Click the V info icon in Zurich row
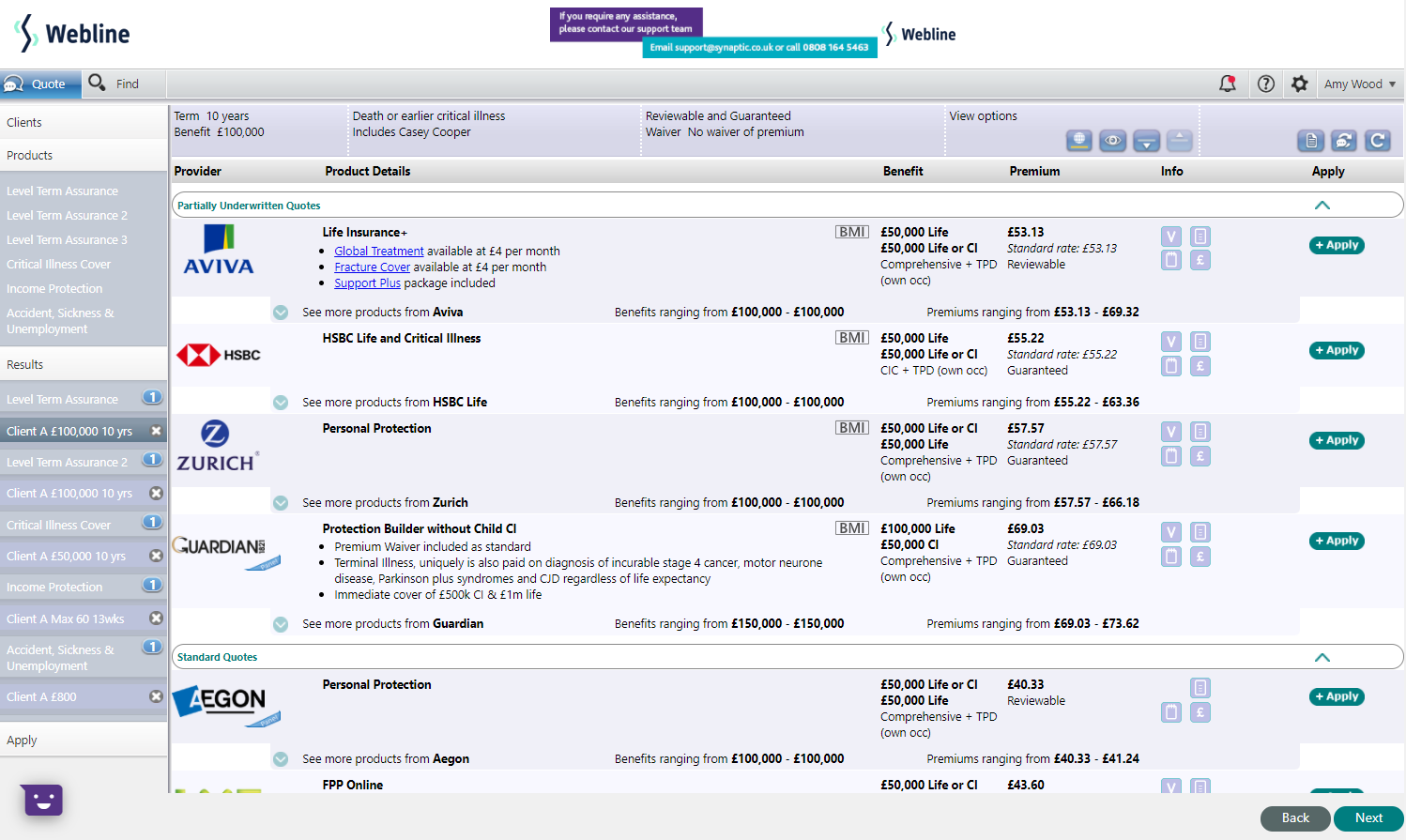The image size is (1406, 840). (x=1170, y=432)
